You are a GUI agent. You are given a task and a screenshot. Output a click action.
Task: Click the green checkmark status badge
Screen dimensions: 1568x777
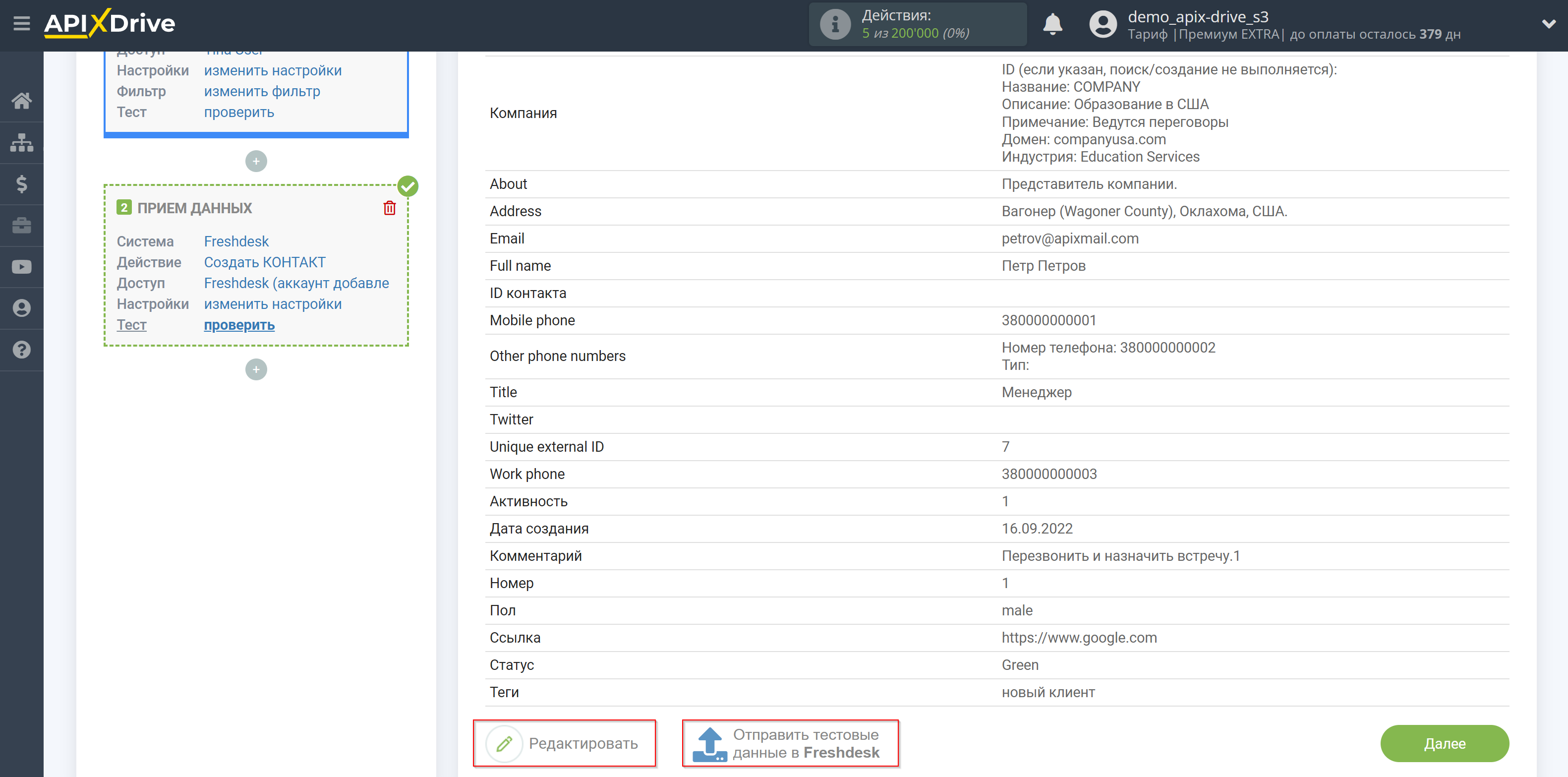408,186
